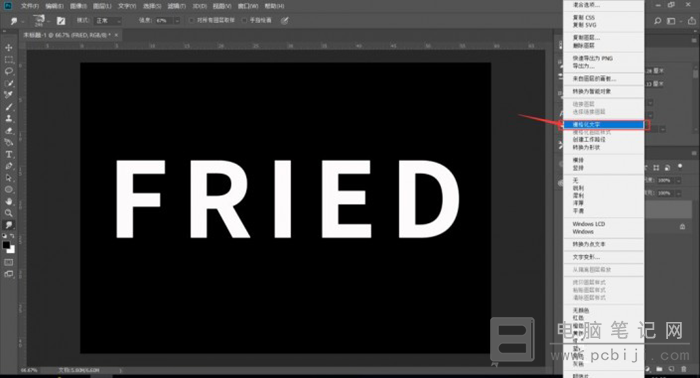The image size is (700, 378).
Task: Open the 强度 strength slider dropdown
Action: (x=177, y=21)
